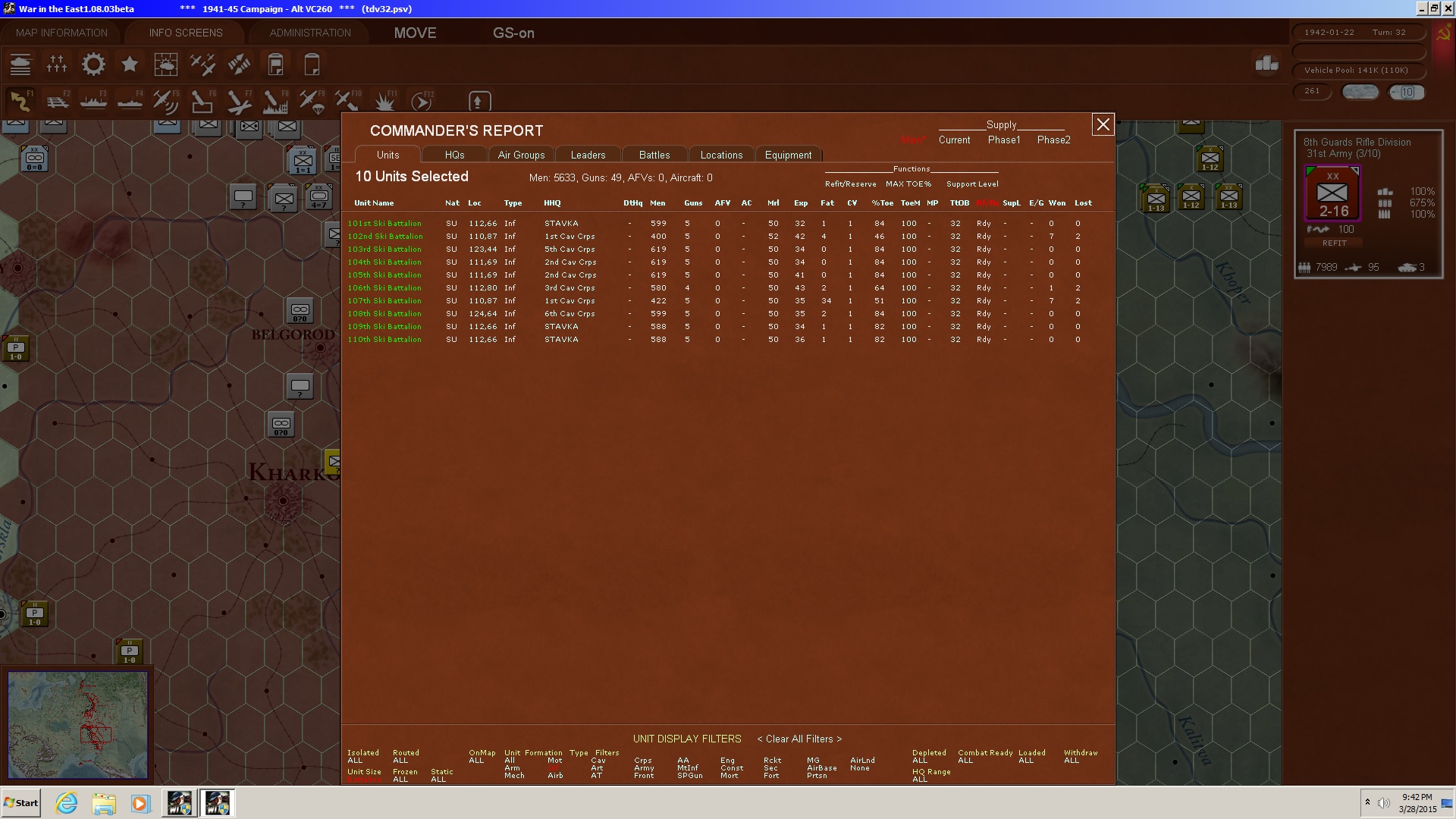Sort the table by %Toe column
The width and height of the screenshot is (1456, 819).
pyautogui.click(x=883, y=203)
